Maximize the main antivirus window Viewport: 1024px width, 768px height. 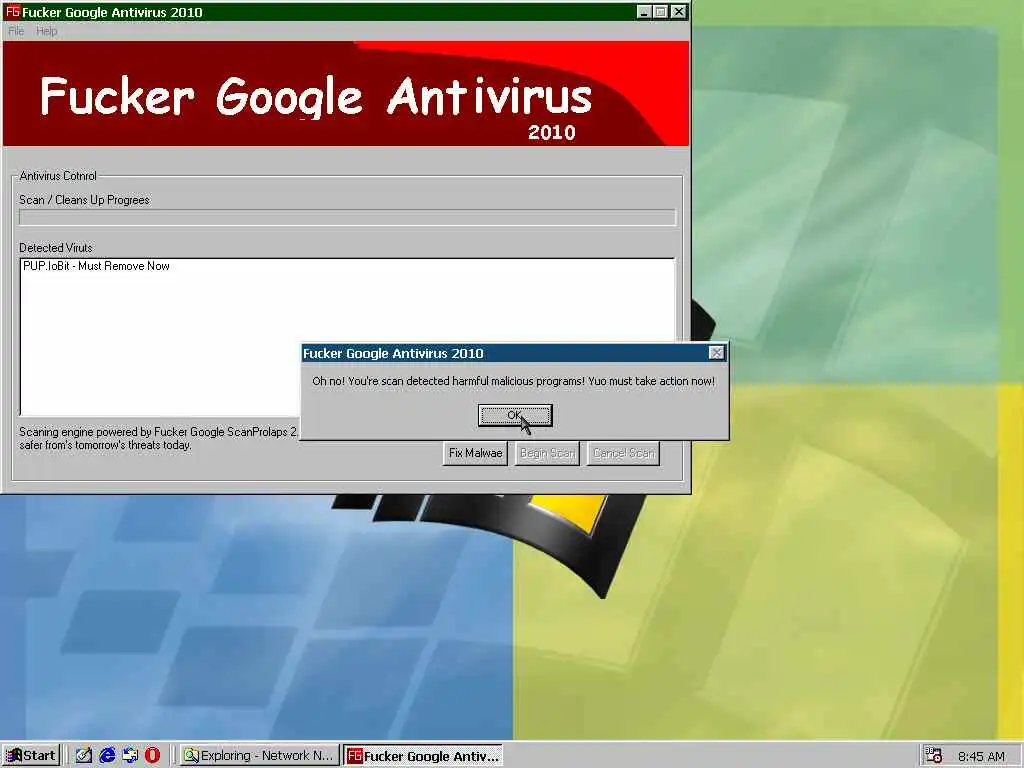click(x=660, y=12)
